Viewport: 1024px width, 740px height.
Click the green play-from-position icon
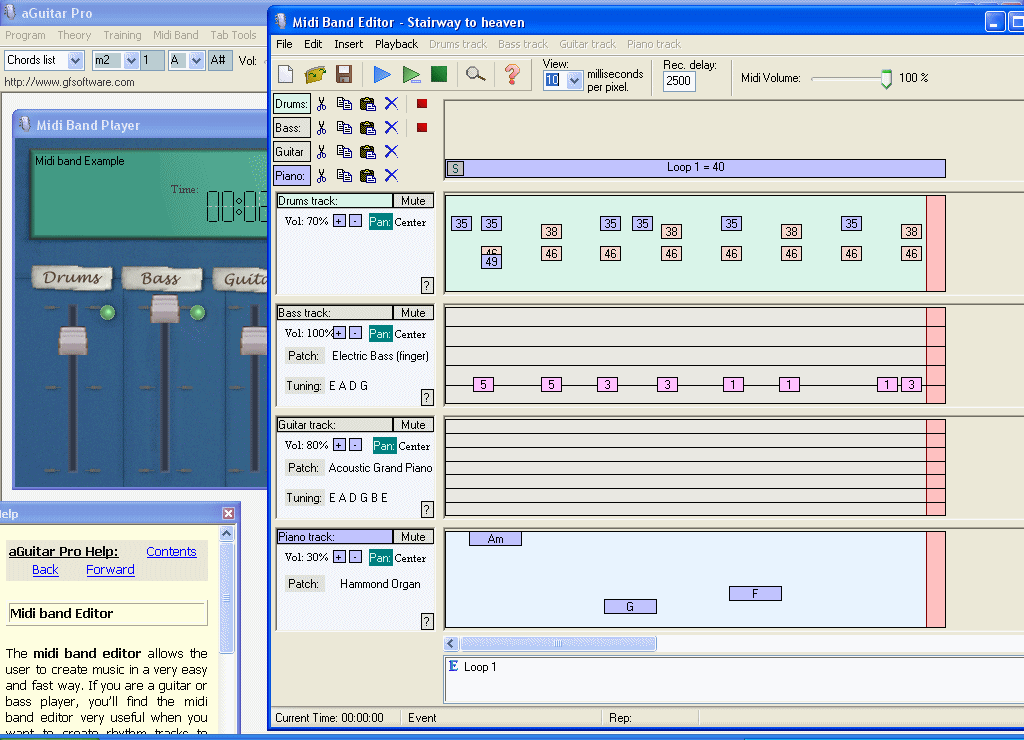tap(411, 74)
